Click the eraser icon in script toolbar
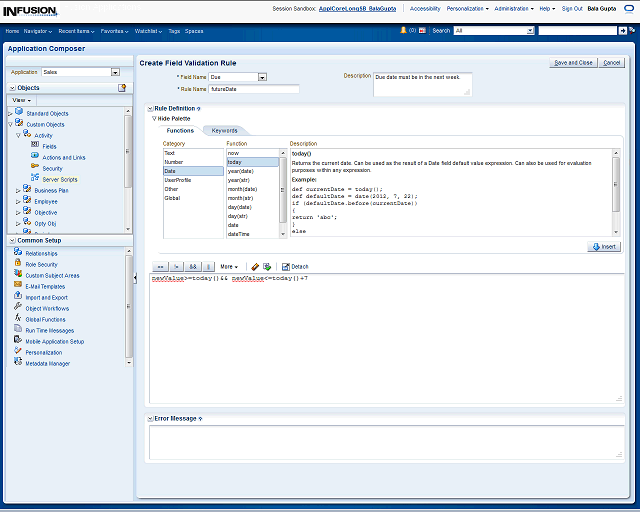 [255, 267]
